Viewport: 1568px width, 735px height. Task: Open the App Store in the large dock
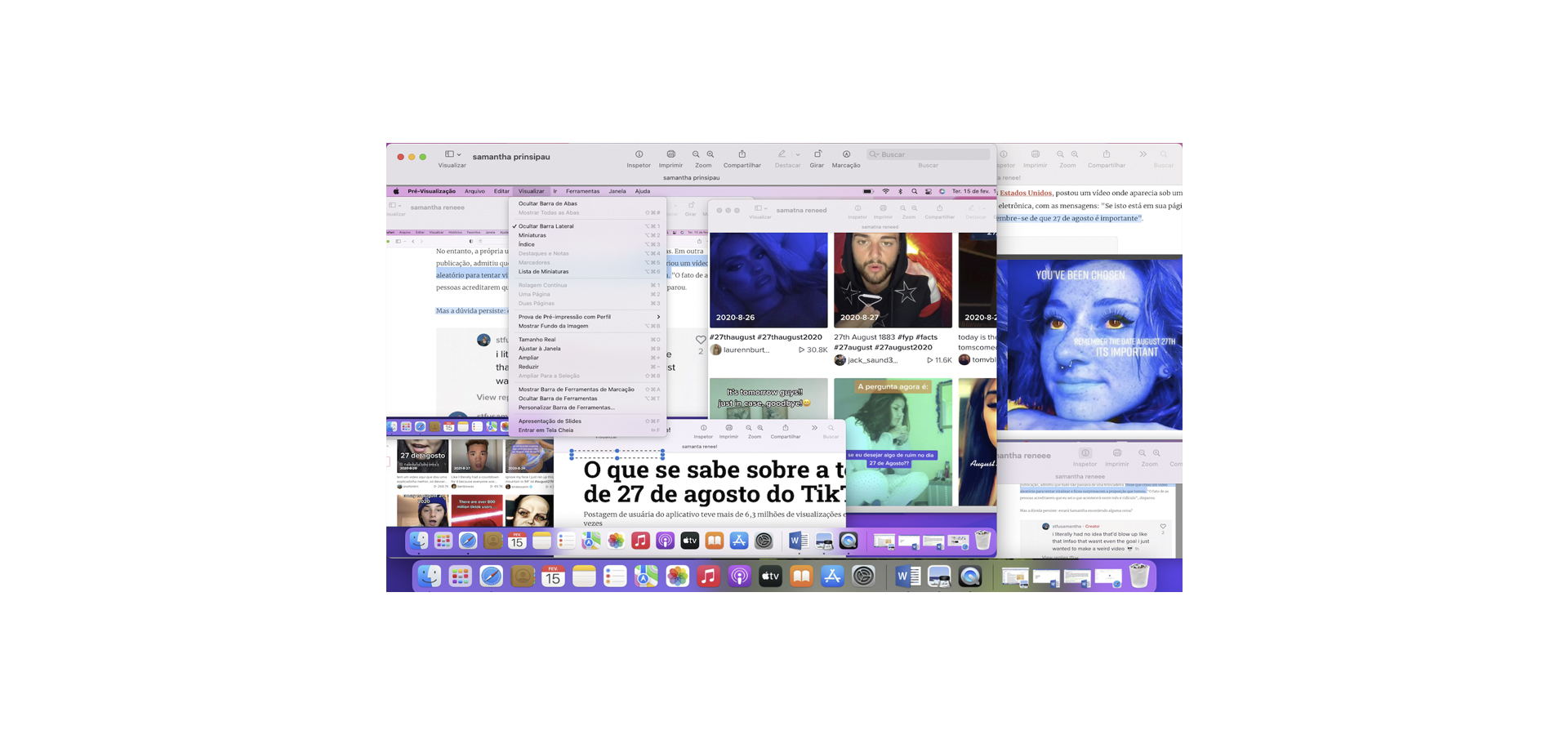pyautogui.click(x=832, y=577)
